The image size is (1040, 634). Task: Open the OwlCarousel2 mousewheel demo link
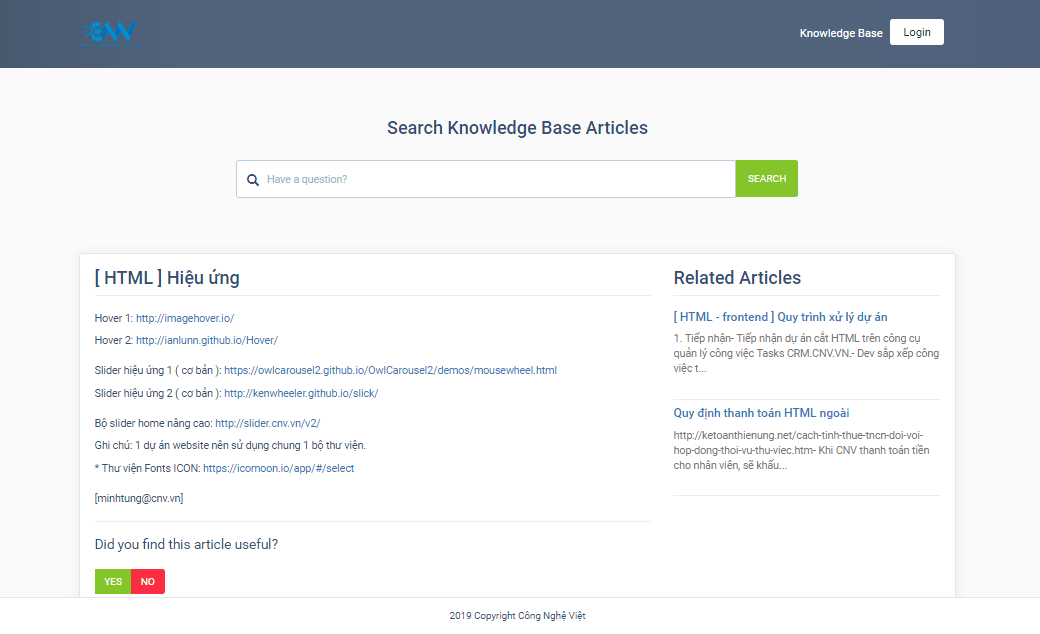tap(391, 370)
